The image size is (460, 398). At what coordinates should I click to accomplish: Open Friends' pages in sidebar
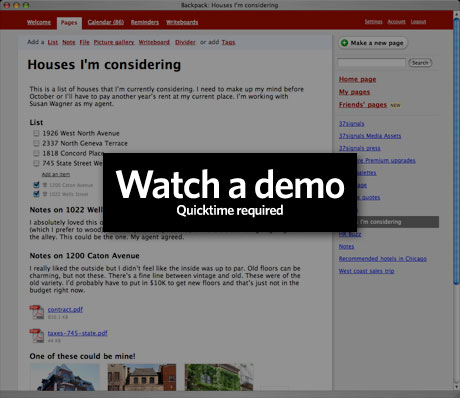click(363, 105)
